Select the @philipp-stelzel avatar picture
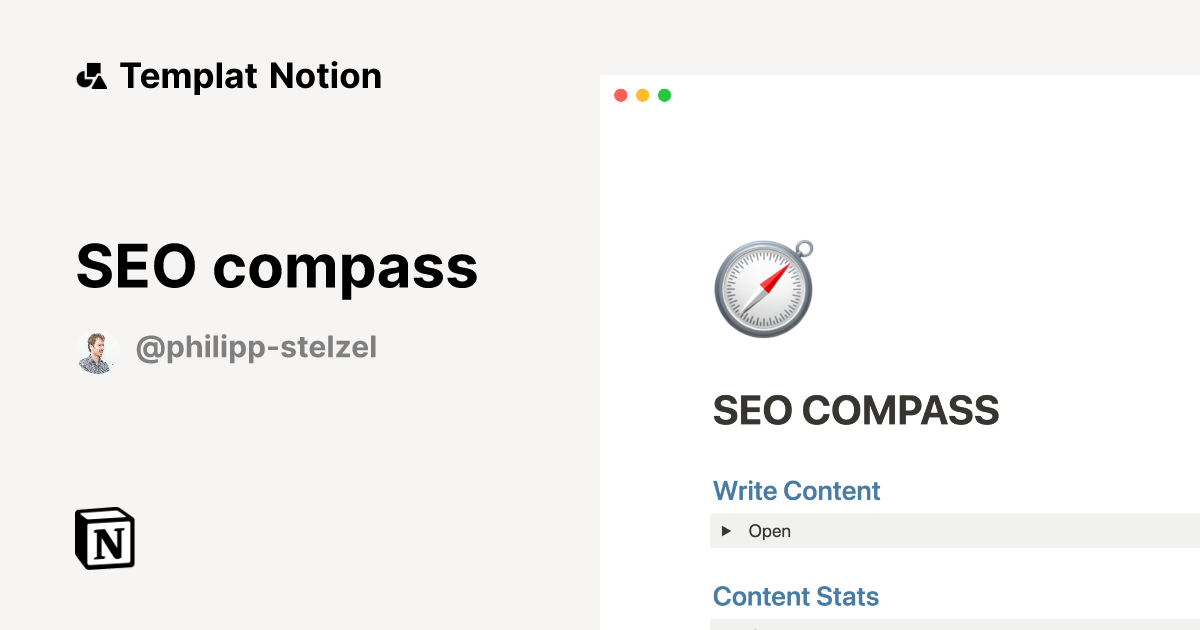Viewport: 1200px width, 630px height. 97,349
